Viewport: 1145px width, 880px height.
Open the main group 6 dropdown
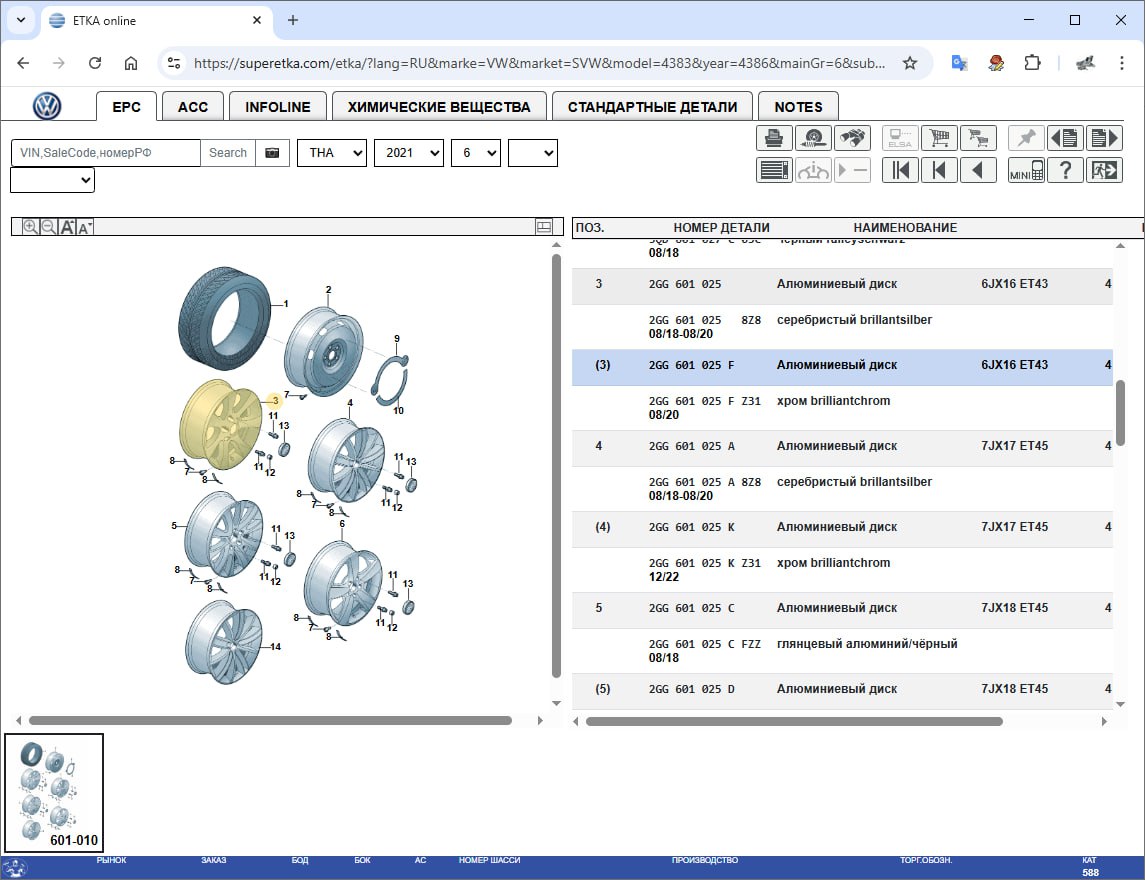tap(476, 153)
